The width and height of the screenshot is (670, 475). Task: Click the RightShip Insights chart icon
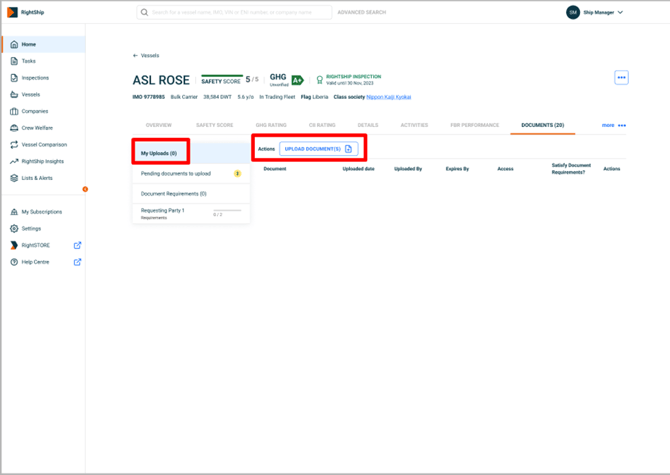pyautogui.click(x=14, y=161)
